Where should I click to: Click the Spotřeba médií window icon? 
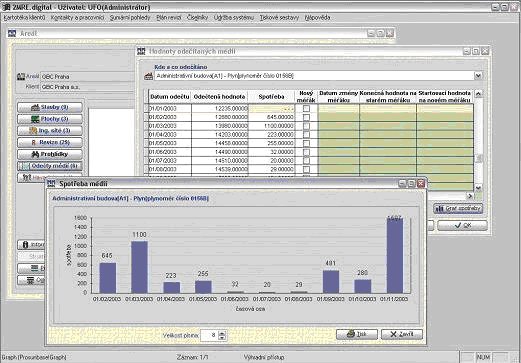point(51,183)
